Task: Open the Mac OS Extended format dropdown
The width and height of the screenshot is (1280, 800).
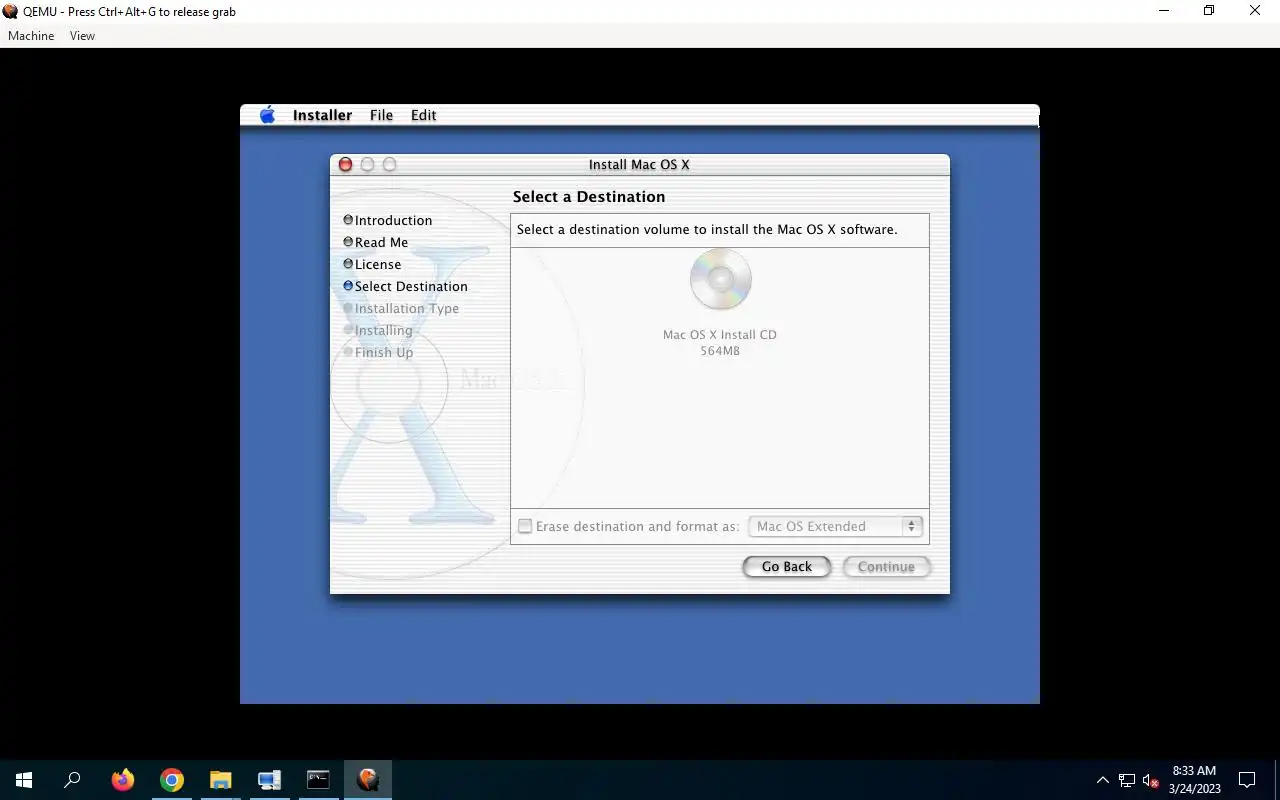Action: click(x=835, y=526)
